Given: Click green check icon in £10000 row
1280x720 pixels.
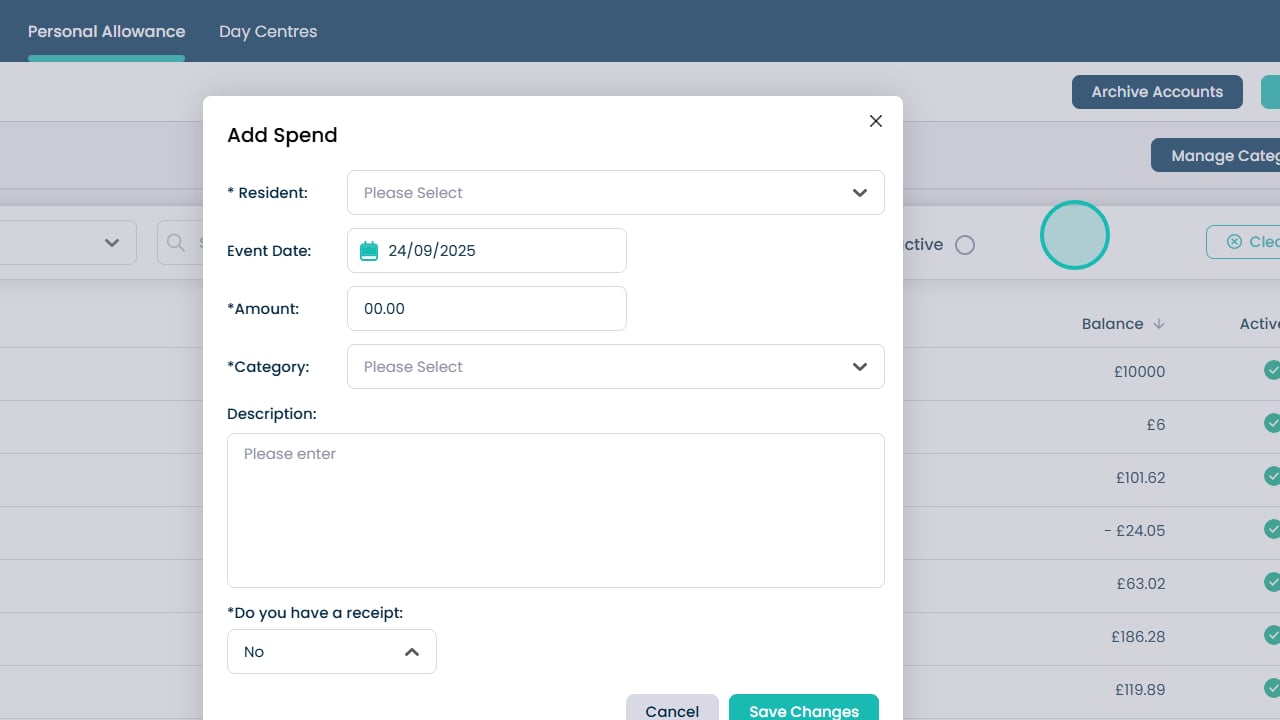Looking at the screenshot, I should (1271, 371).
